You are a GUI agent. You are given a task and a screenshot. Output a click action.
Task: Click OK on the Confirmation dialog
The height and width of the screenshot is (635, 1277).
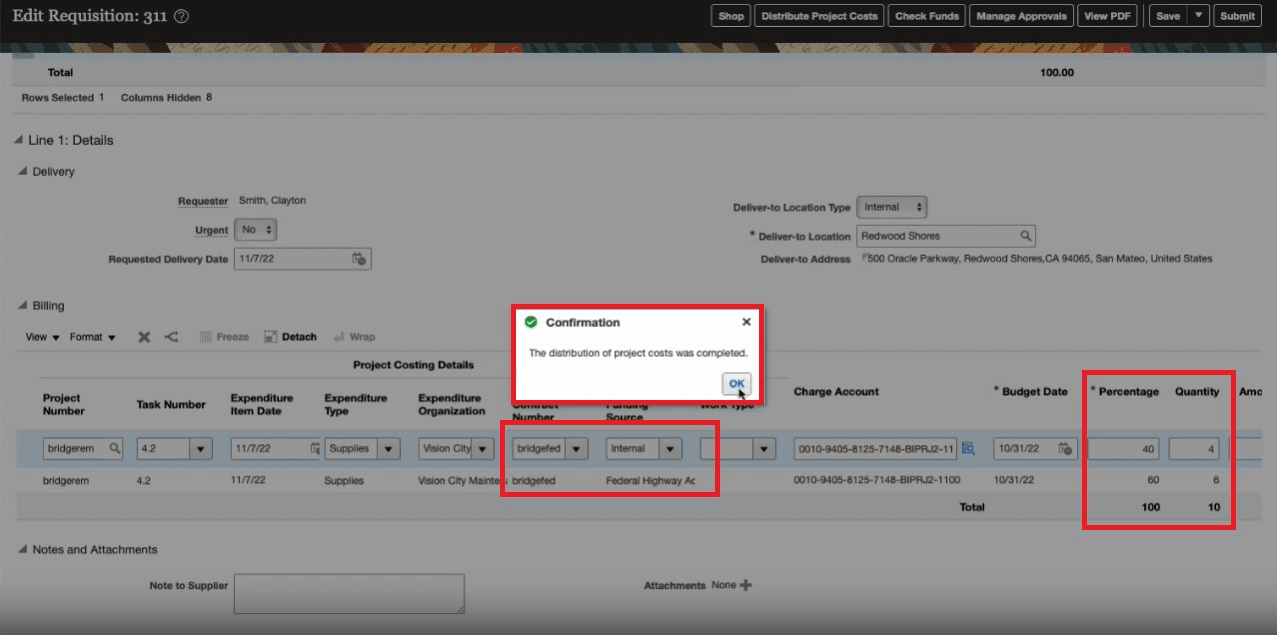(x=737, y=383)
